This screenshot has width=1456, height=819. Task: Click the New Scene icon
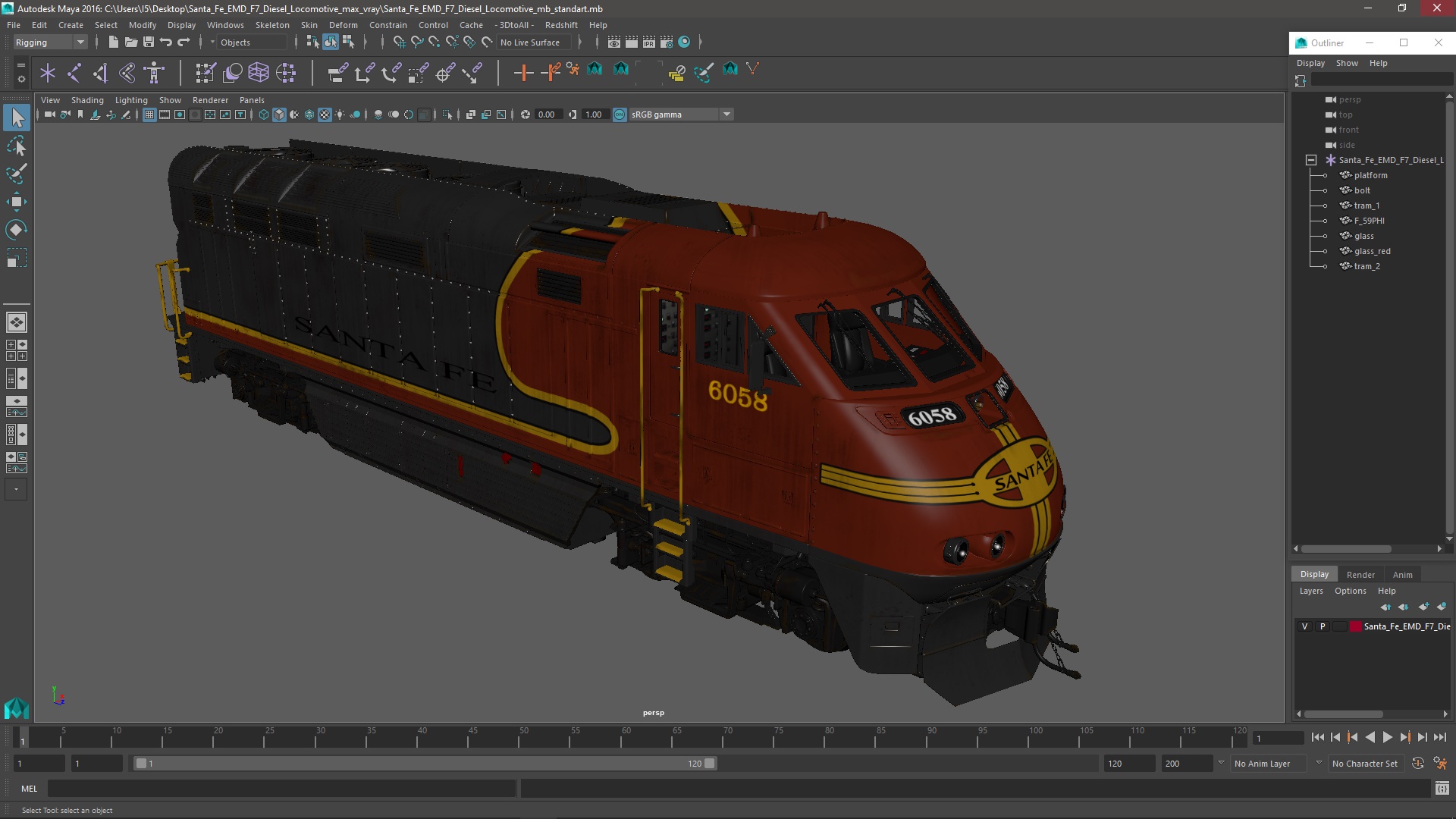point(113,42)
